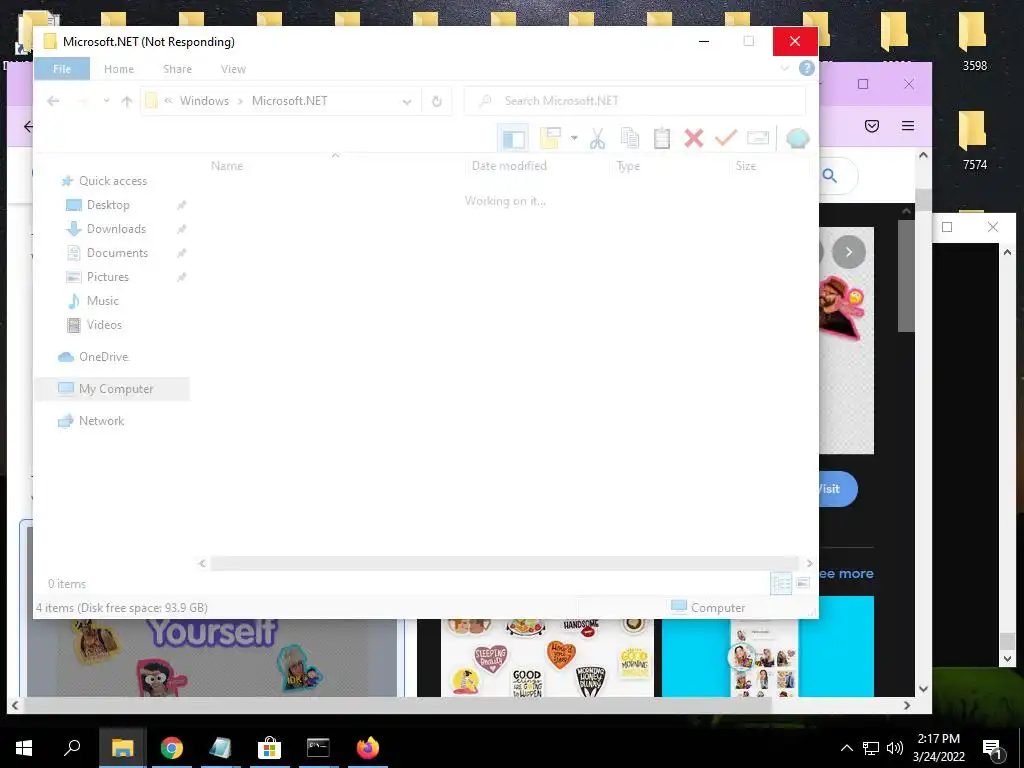This screenshot has height=768, width=1024.
Task: Click the Paste clipboard icon
Action: pos(662,138)
